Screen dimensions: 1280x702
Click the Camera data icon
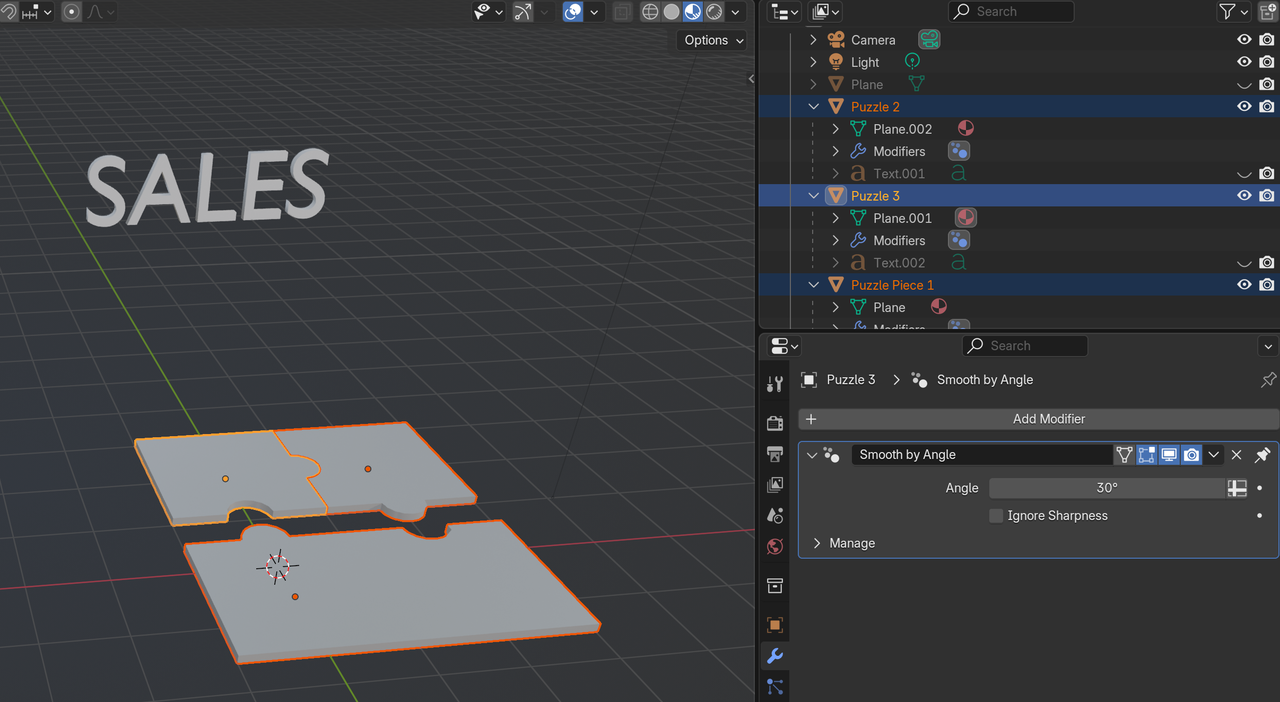tap(929, 40)
